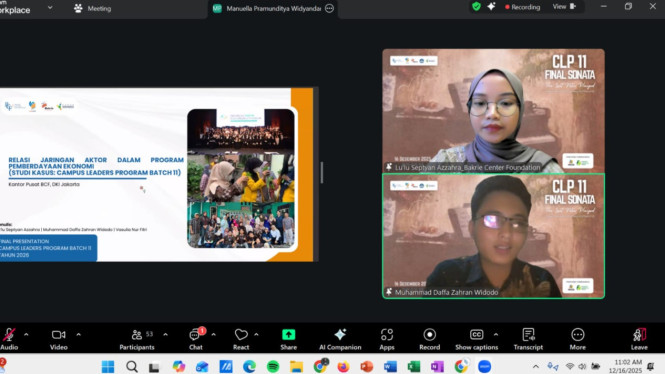The height and width of the screenshot is (374, 665).
Task: Click the shared presentation slide
Action: [156, 175]
